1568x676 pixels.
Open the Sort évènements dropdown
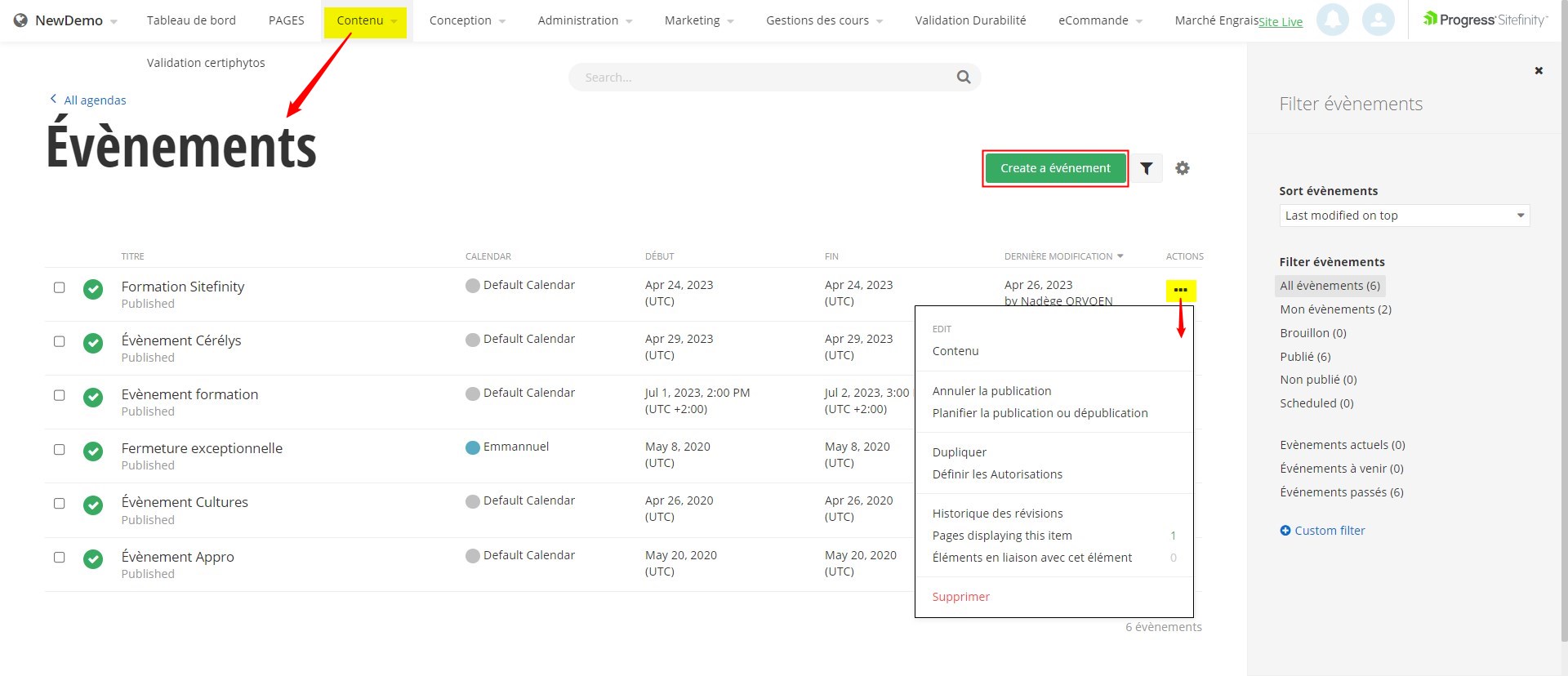[1403, 216]
